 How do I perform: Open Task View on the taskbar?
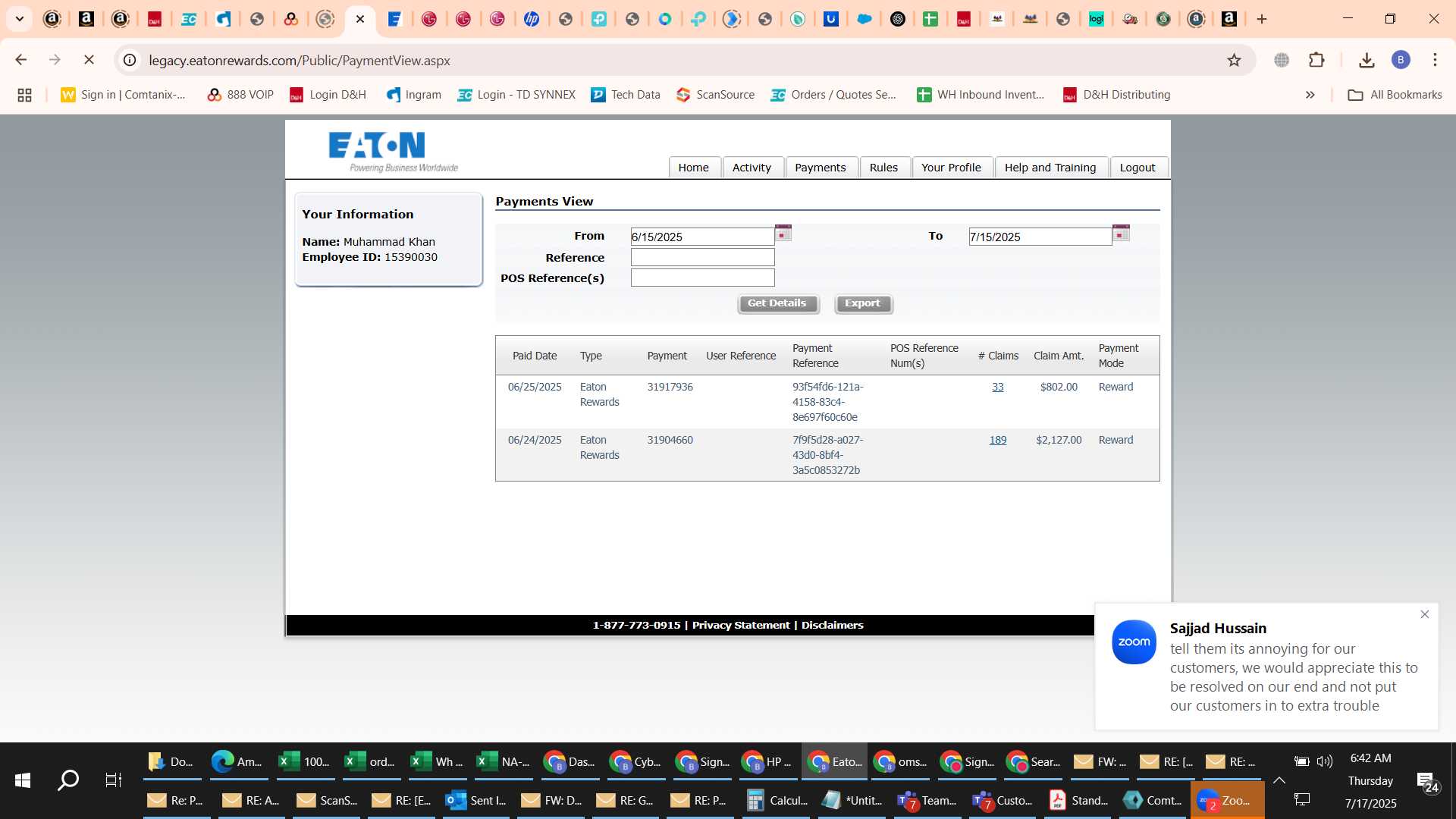click(113, 780)
